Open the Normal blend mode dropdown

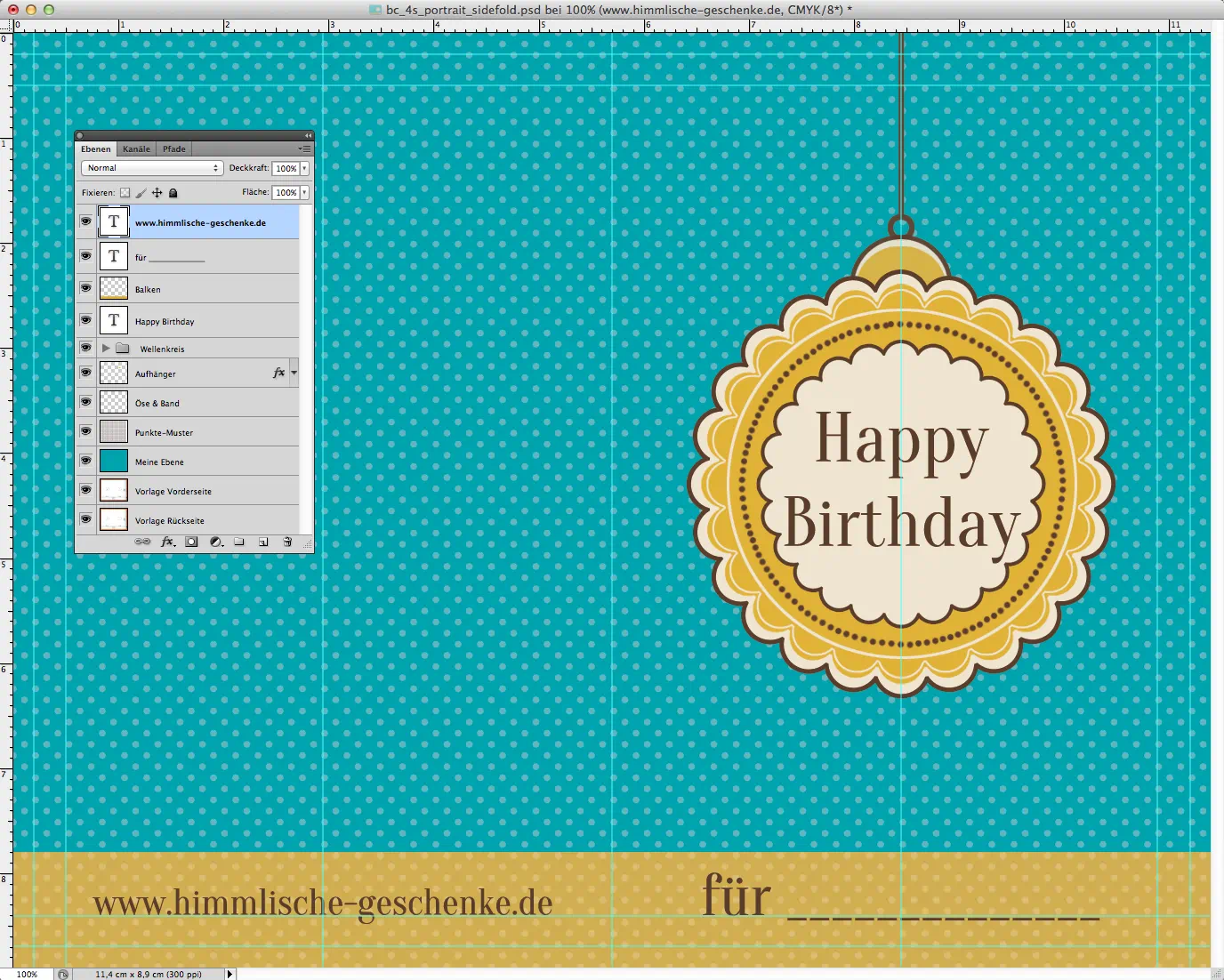tap(152, 168)
